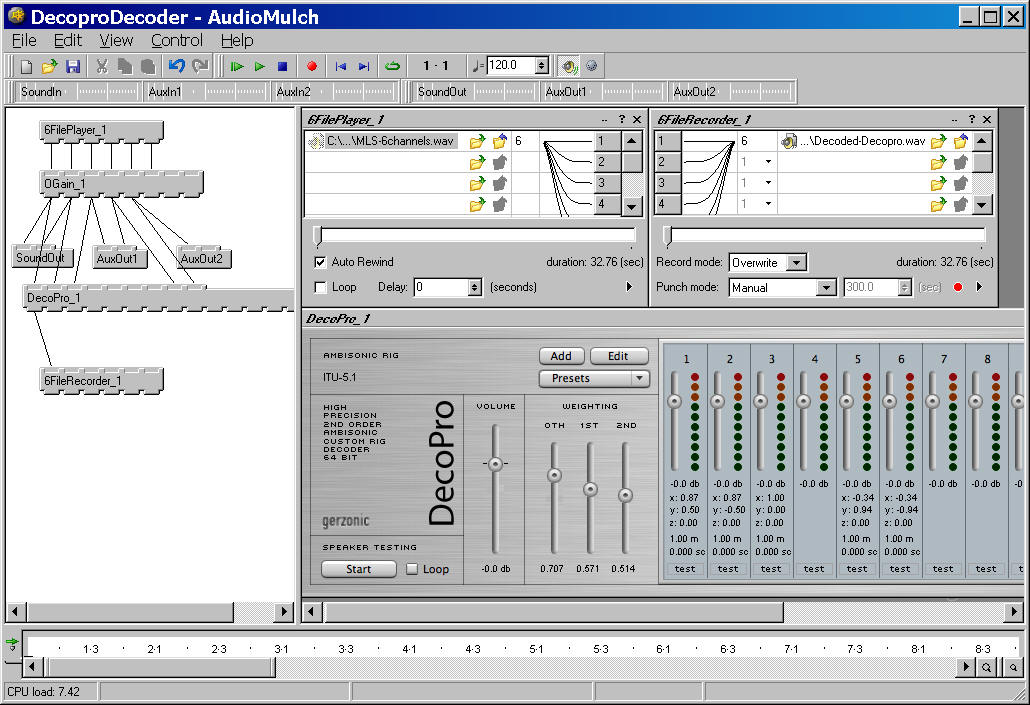
Task: Click the red Record icon in main toolbar
Action: click(x=312, y=66)
